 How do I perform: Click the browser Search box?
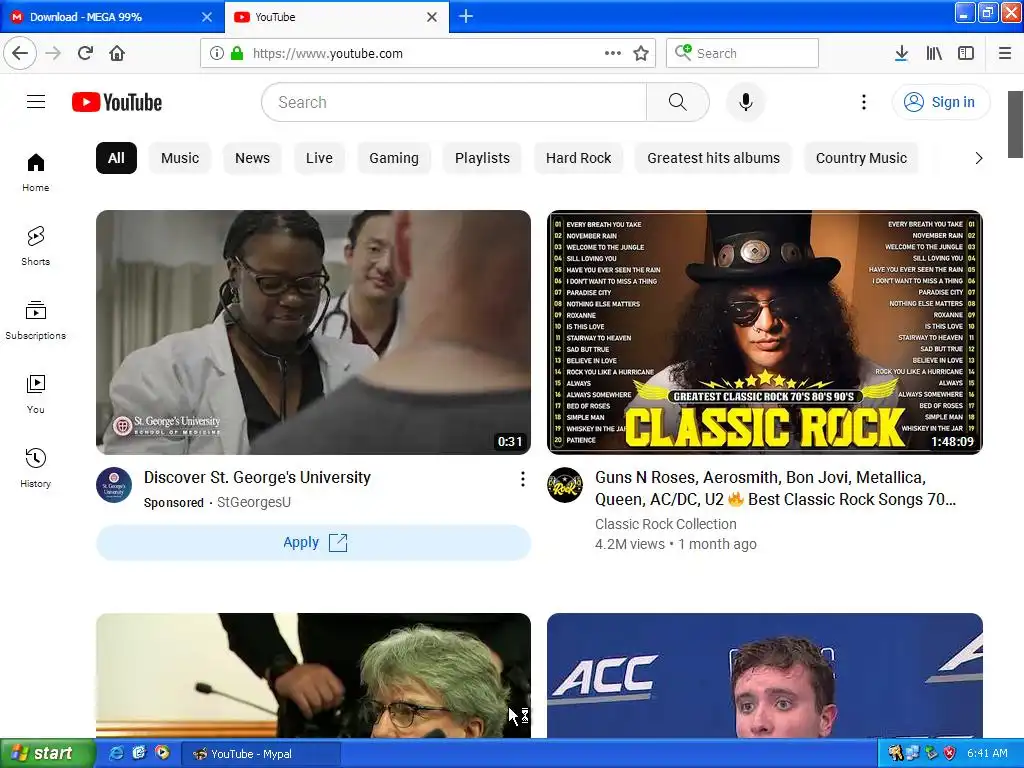[x=742, y=53]
